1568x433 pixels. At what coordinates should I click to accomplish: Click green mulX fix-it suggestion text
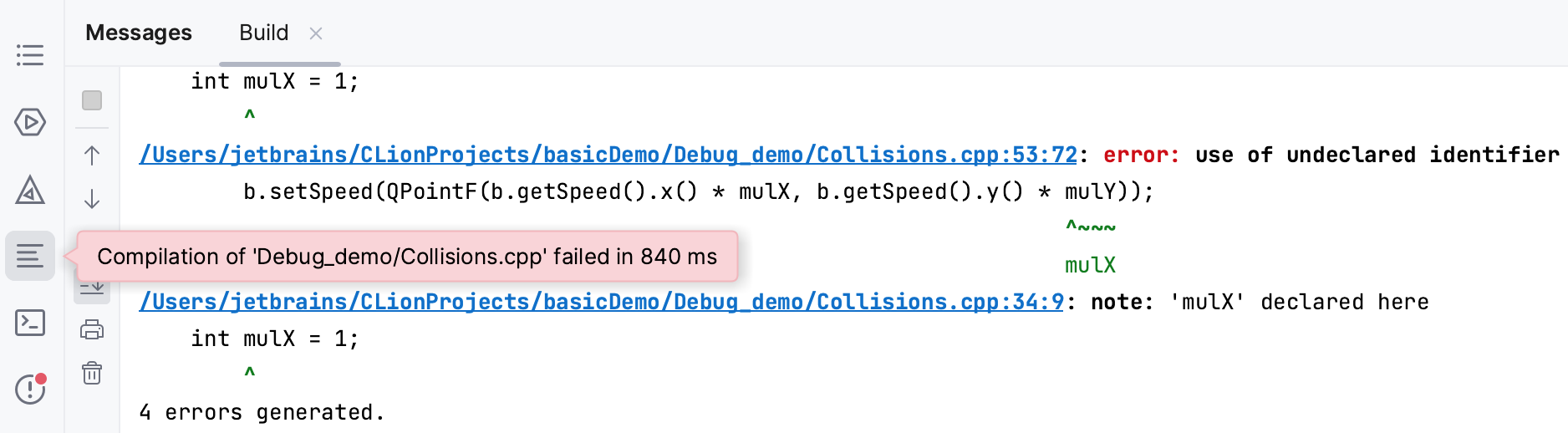[x=1090, y=266]
